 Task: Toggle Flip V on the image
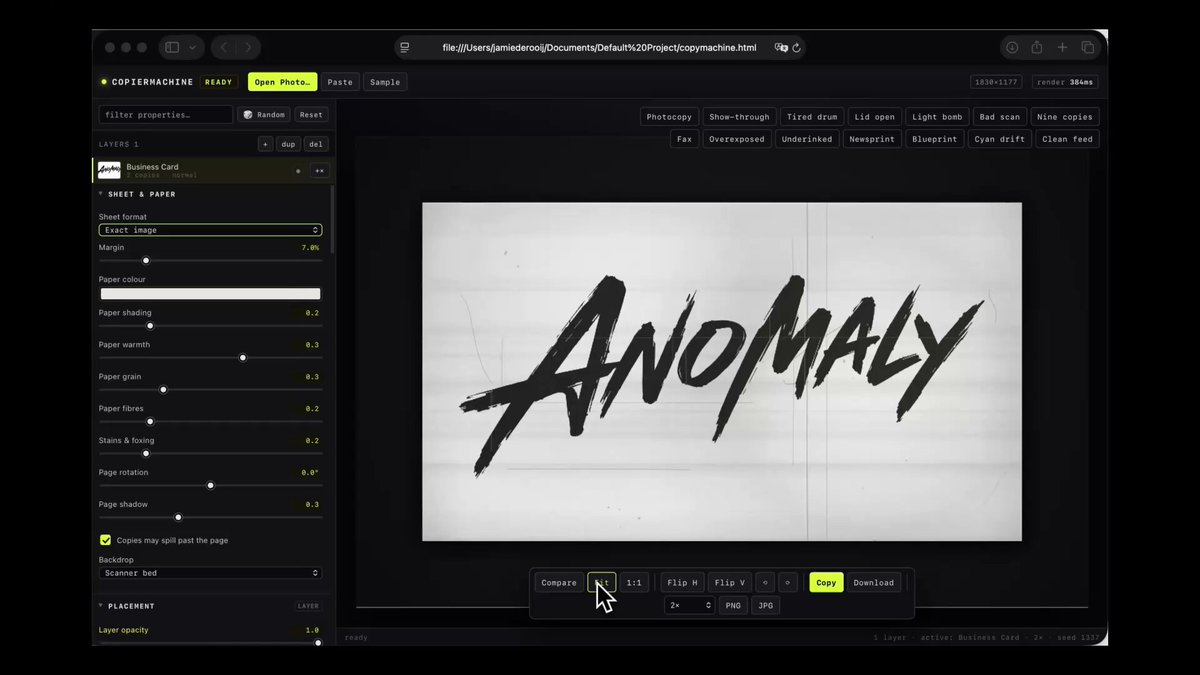point(730,582)
